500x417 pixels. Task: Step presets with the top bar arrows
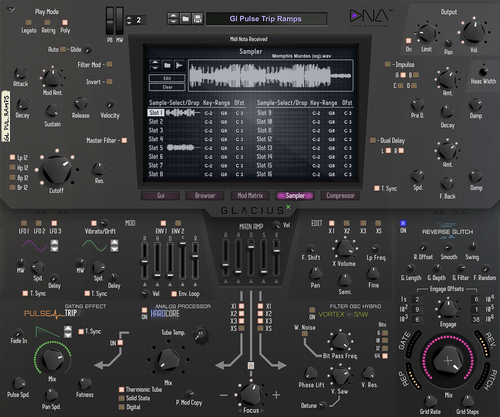(173, 19)
